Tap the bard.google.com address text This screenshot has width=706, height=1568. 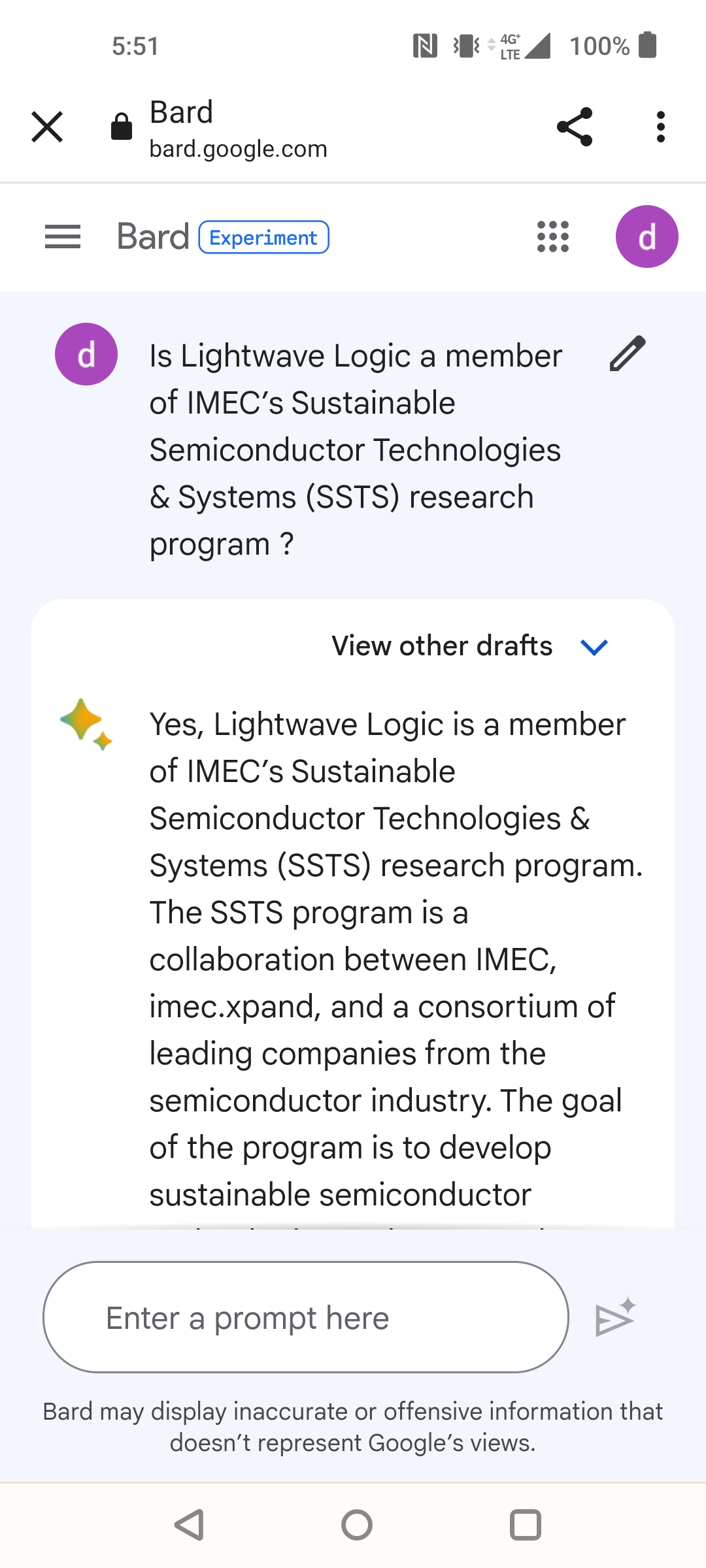tap(238, 149)
